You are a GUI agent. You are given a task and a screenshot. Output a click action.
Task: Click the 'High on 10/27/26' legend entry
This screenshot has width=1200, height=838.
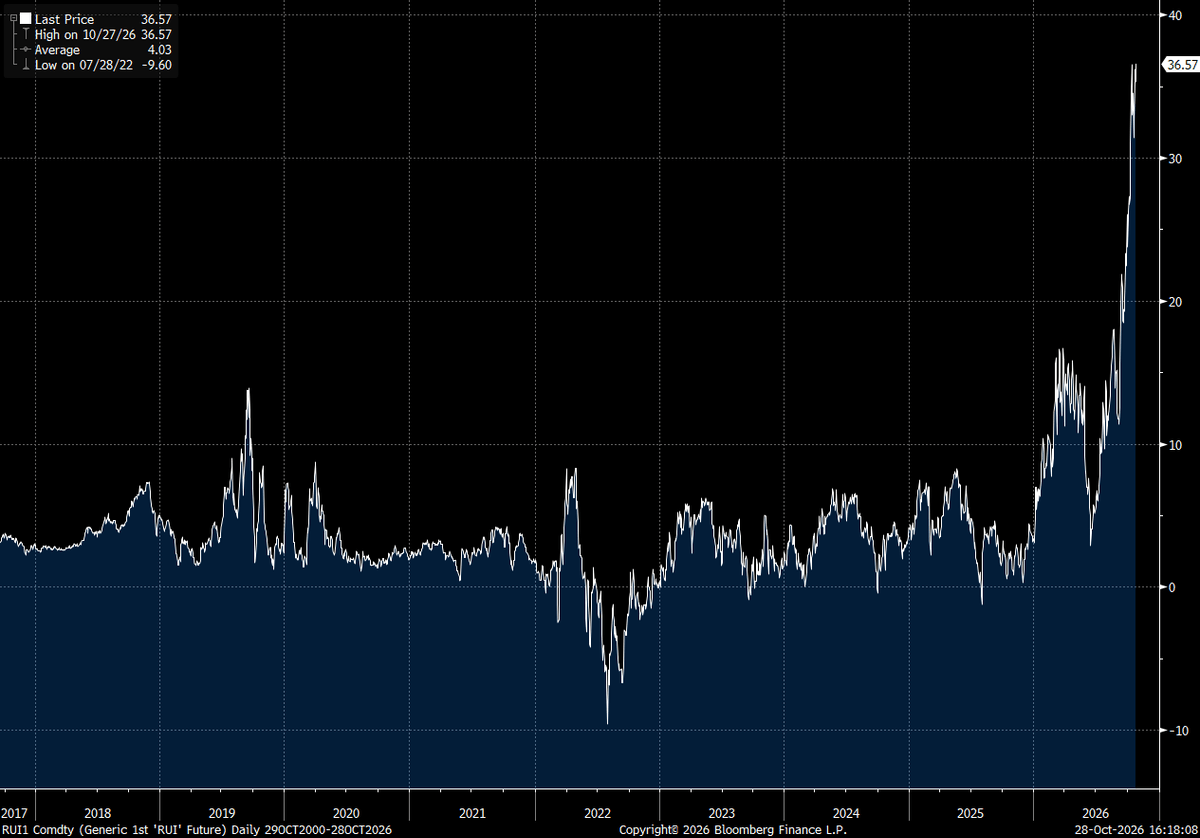point(86,34)
